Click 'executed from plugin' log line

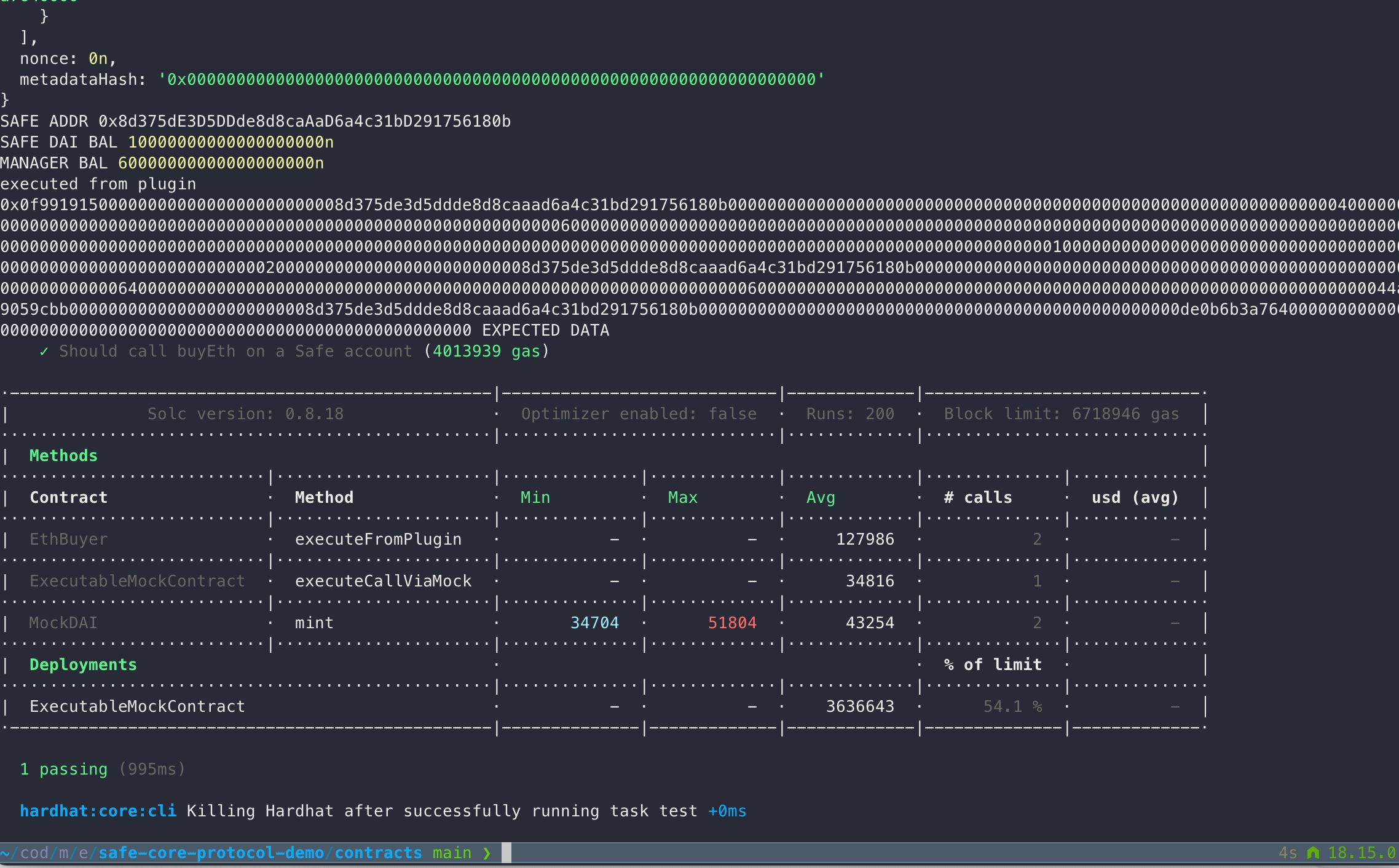tap(98, 184)
